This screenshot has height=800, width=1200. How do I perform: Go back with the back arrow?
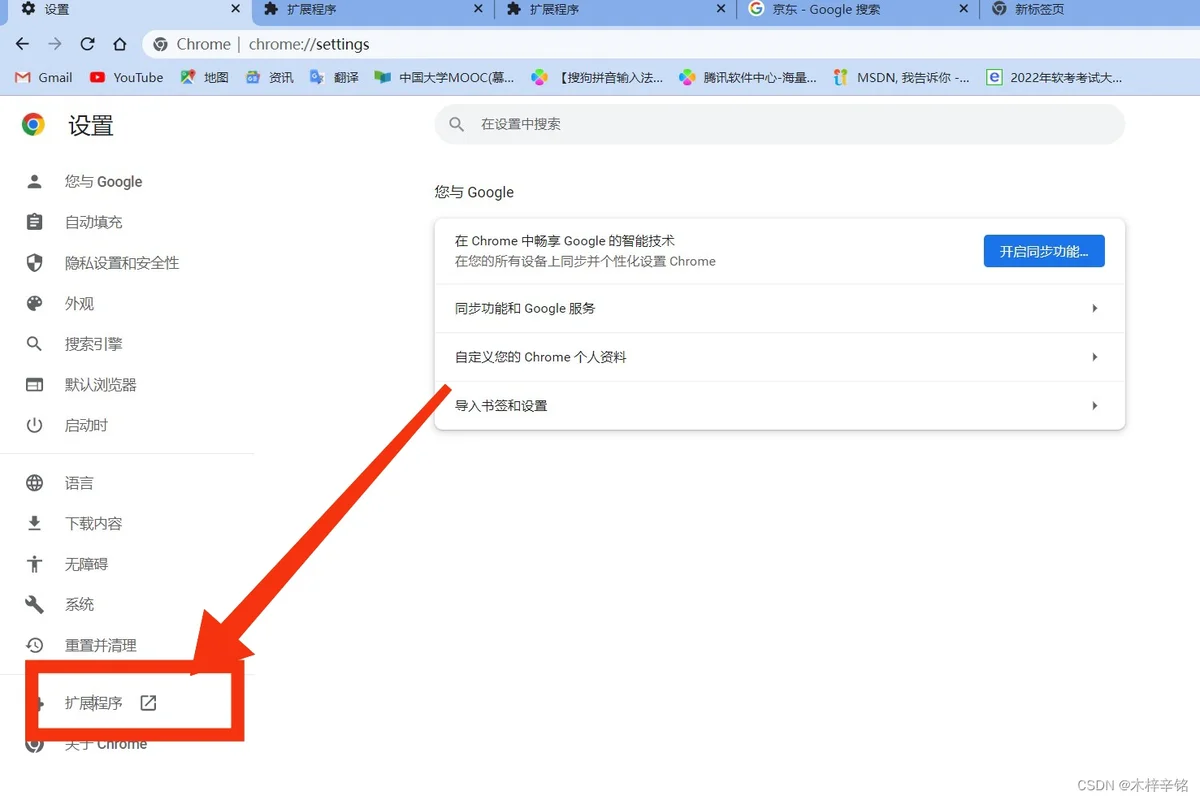(x=22, y=44)
